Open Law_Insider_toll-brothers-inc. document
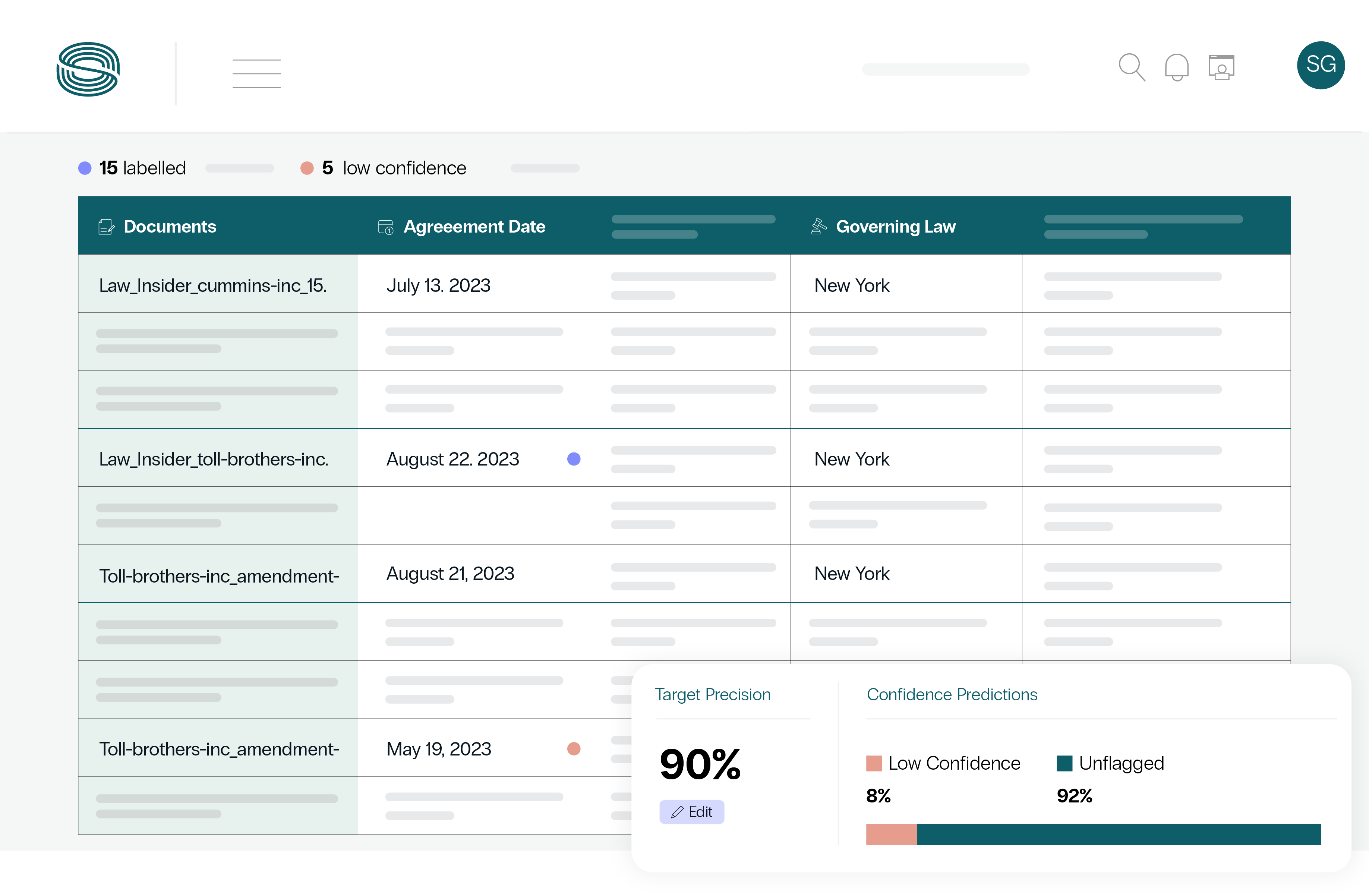The height and width of the screenshot is (896, 1369). point(214,459)
